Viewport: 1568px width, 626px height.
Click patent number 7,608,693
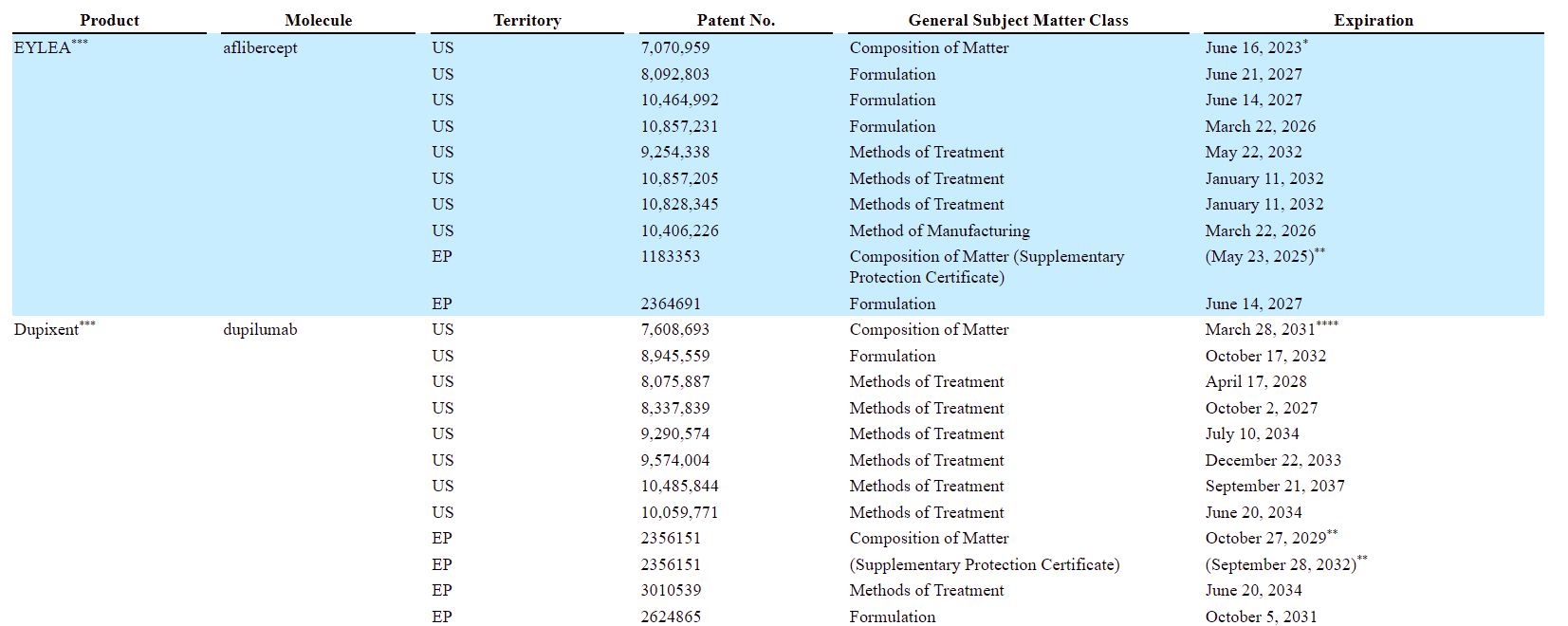(674, 329)
